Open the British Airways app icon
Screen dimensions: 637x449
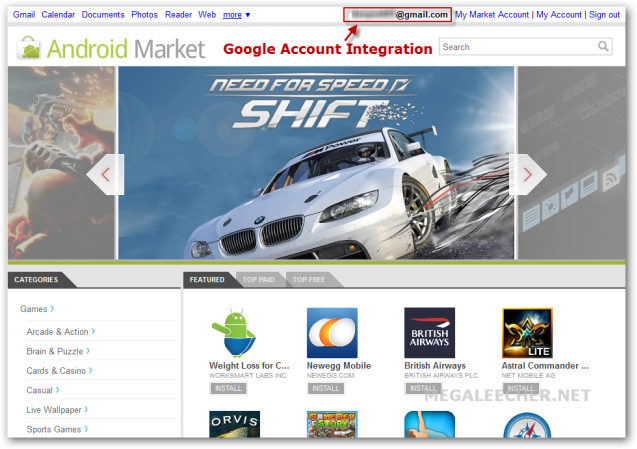(x=429, y=333)
